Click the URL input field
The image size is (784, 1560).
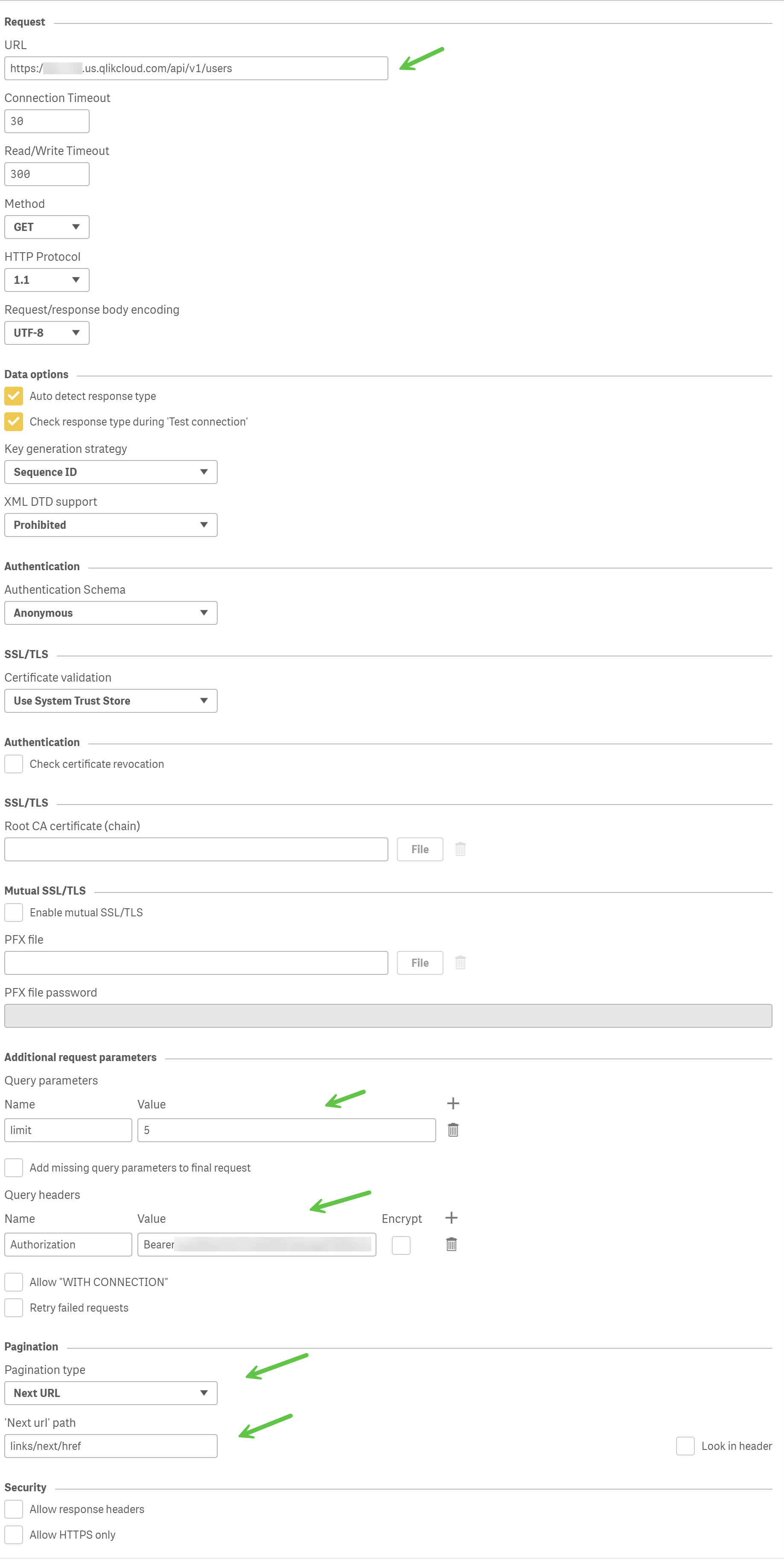196,68
